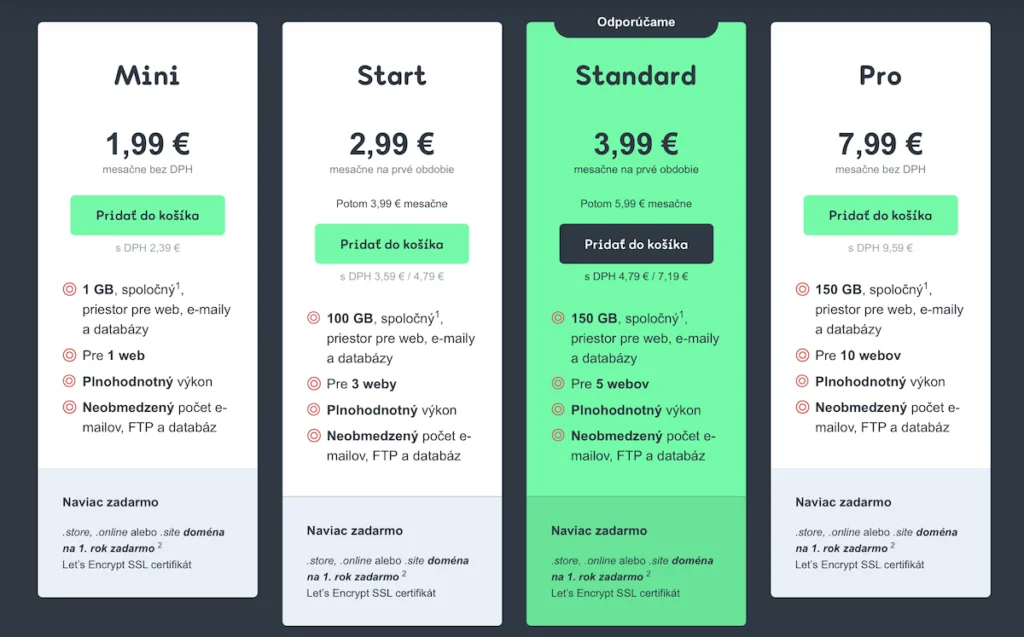Click bullet icon next to 'Pre 3 weby'

point(313,384)
